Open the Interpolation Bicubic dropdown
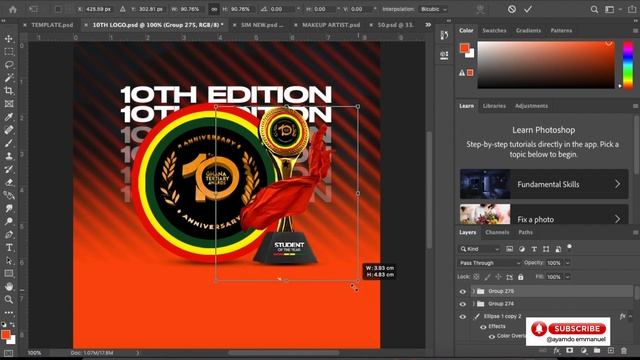The height and width of the screenshot is (360, 640). [434, 9]
